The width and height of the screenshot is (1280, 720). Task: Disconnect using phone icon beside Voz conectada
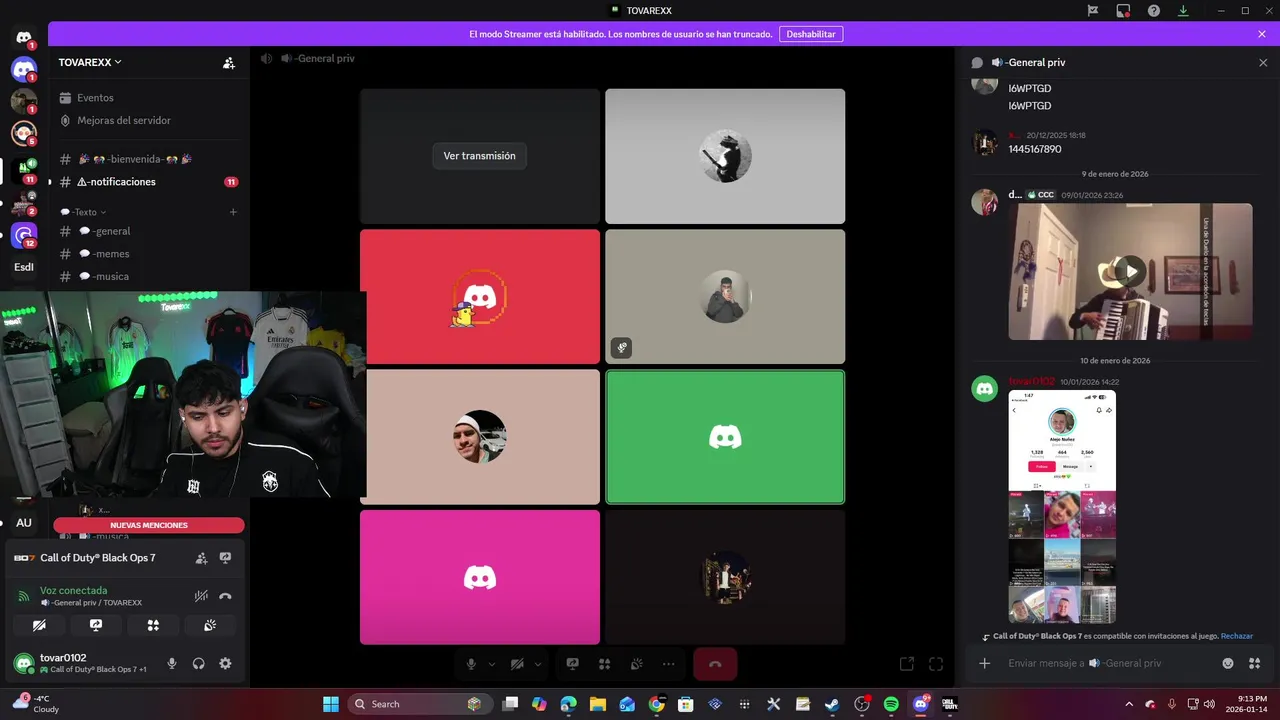[225, 596]
